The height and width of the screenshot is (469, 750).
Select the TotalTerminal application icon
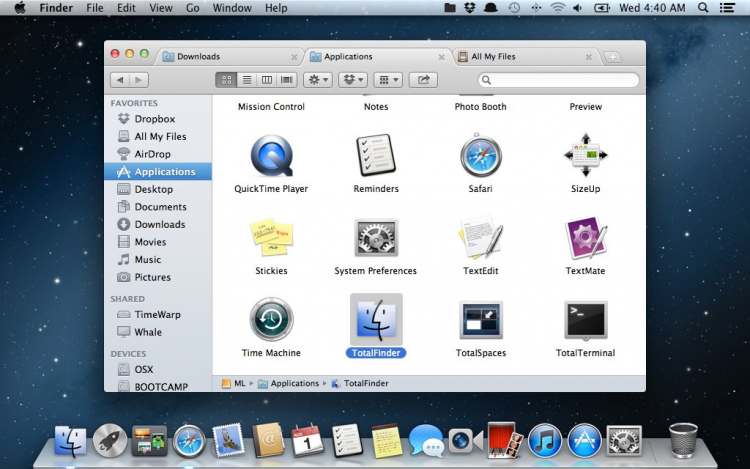point(585,320)
